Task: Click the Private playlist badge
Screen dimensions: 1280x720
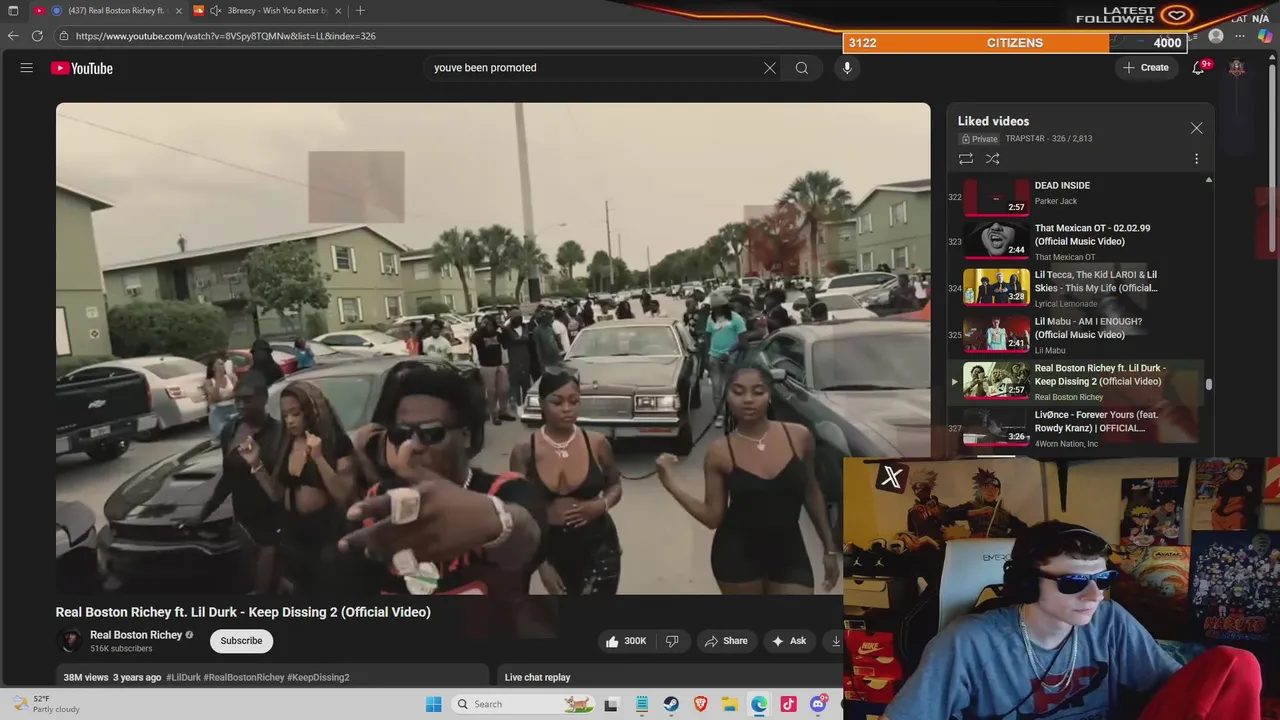Action: coord(980,139)
